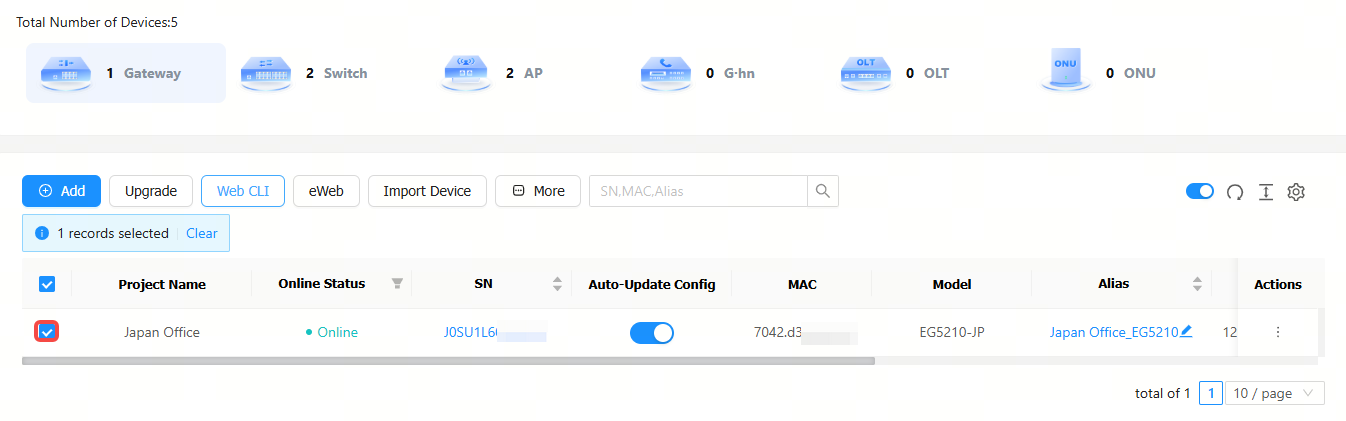Open table settings gear icon
The height and width of the screenshot is (421, 1346).
(x=1296, y=192)
